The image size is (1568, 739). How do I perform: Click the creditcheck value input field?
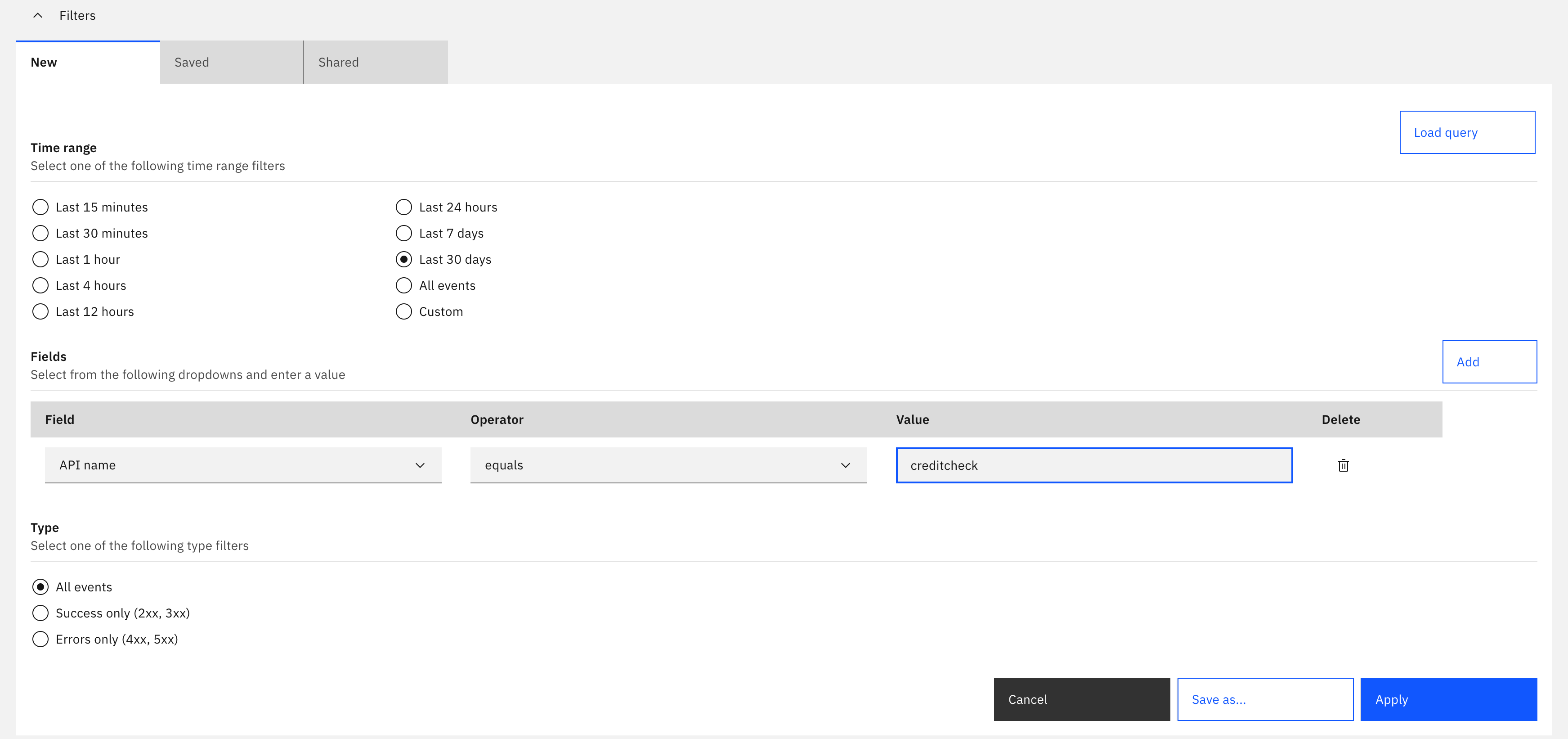[x=1093, y=465]
